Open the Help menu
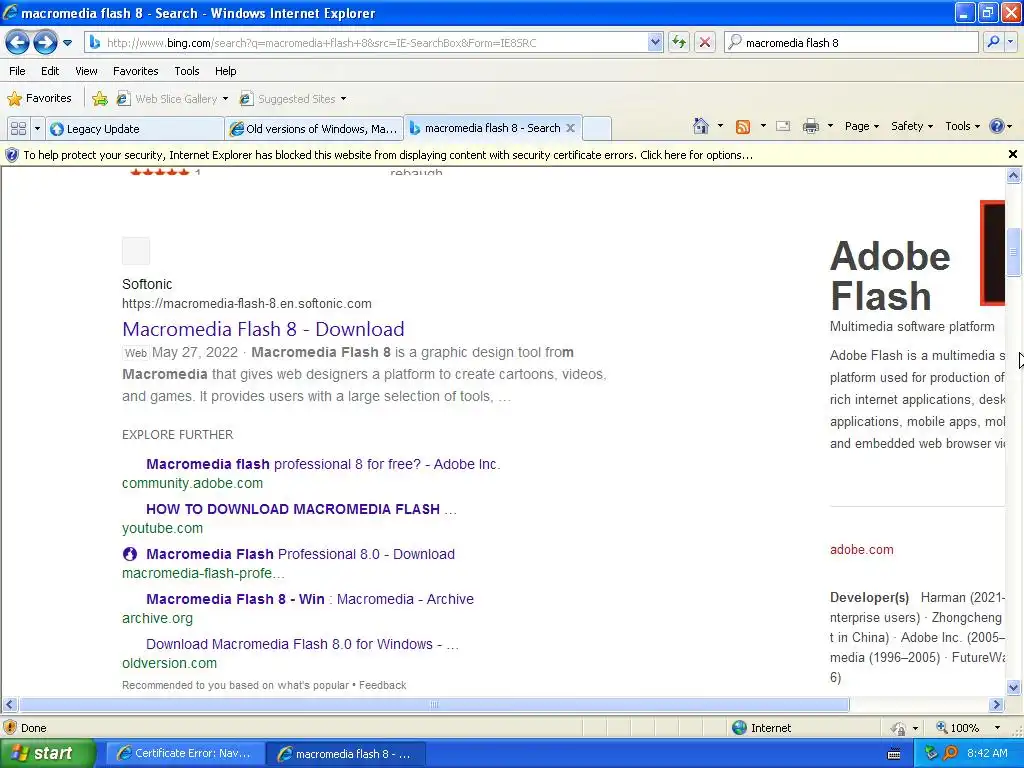This screenshot has width=1024, height=768. [x=226, y=71]
